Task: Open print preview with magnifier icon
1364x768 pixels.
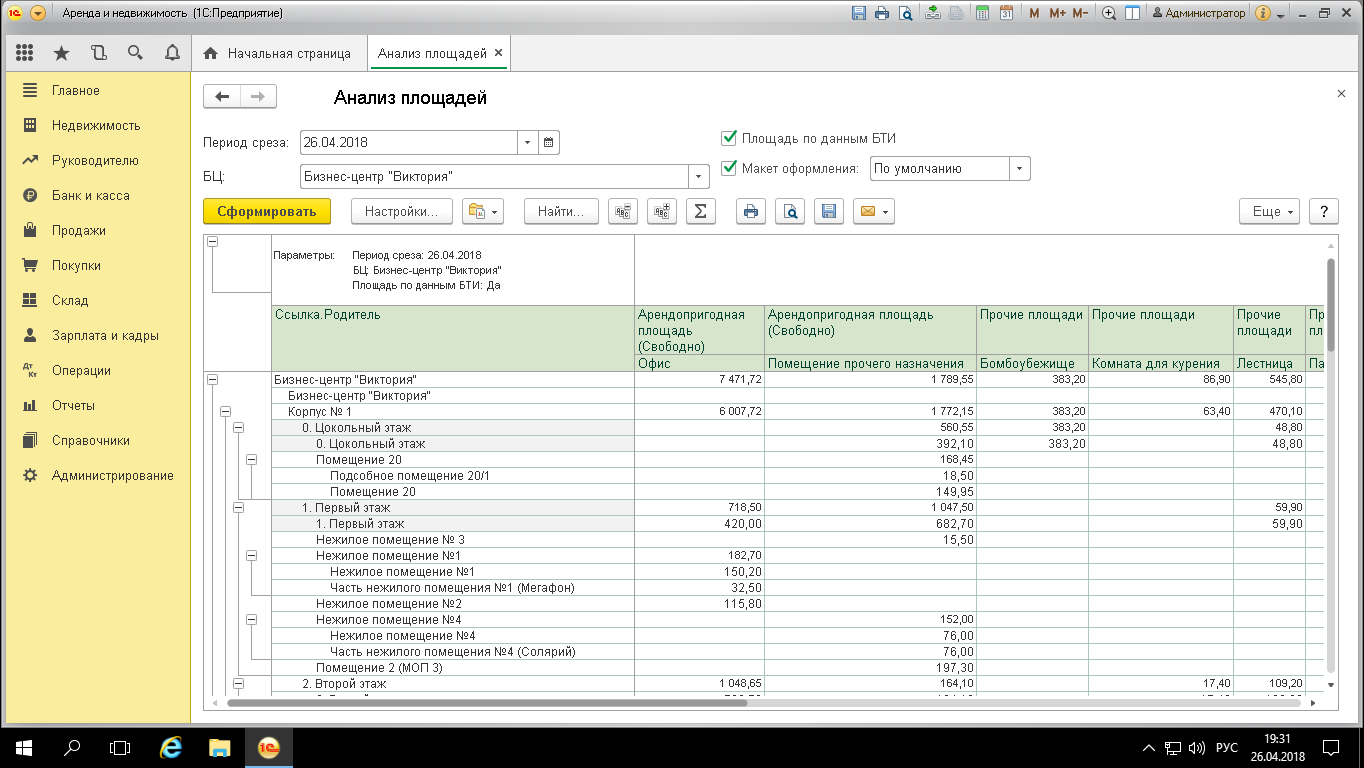Action: (x=790, y=211)
